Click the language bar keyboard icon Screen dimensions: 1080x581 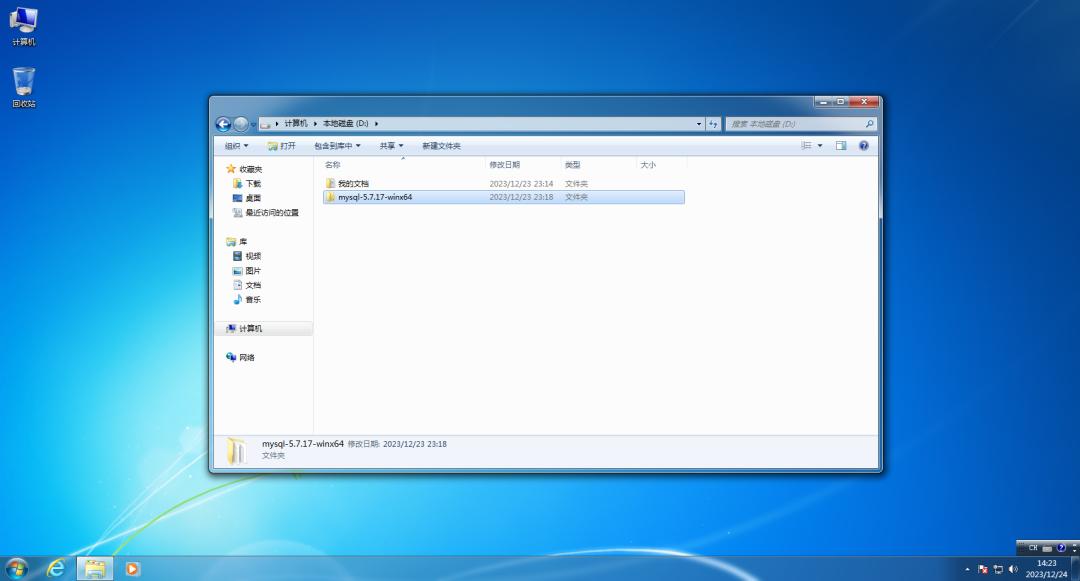tap(1047, 549)
